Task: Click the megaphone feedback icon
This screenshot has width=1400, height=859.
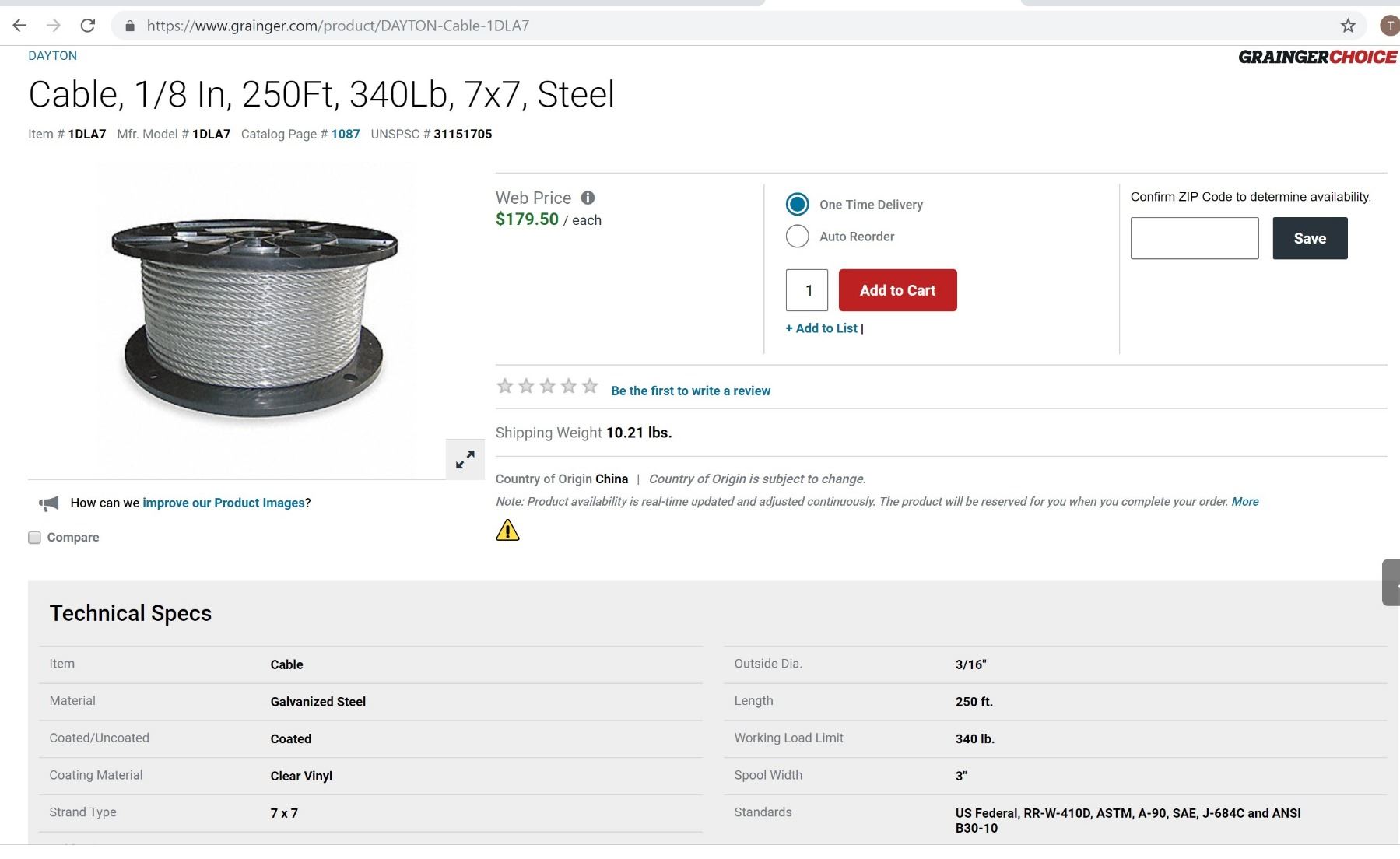Action: 49,503
